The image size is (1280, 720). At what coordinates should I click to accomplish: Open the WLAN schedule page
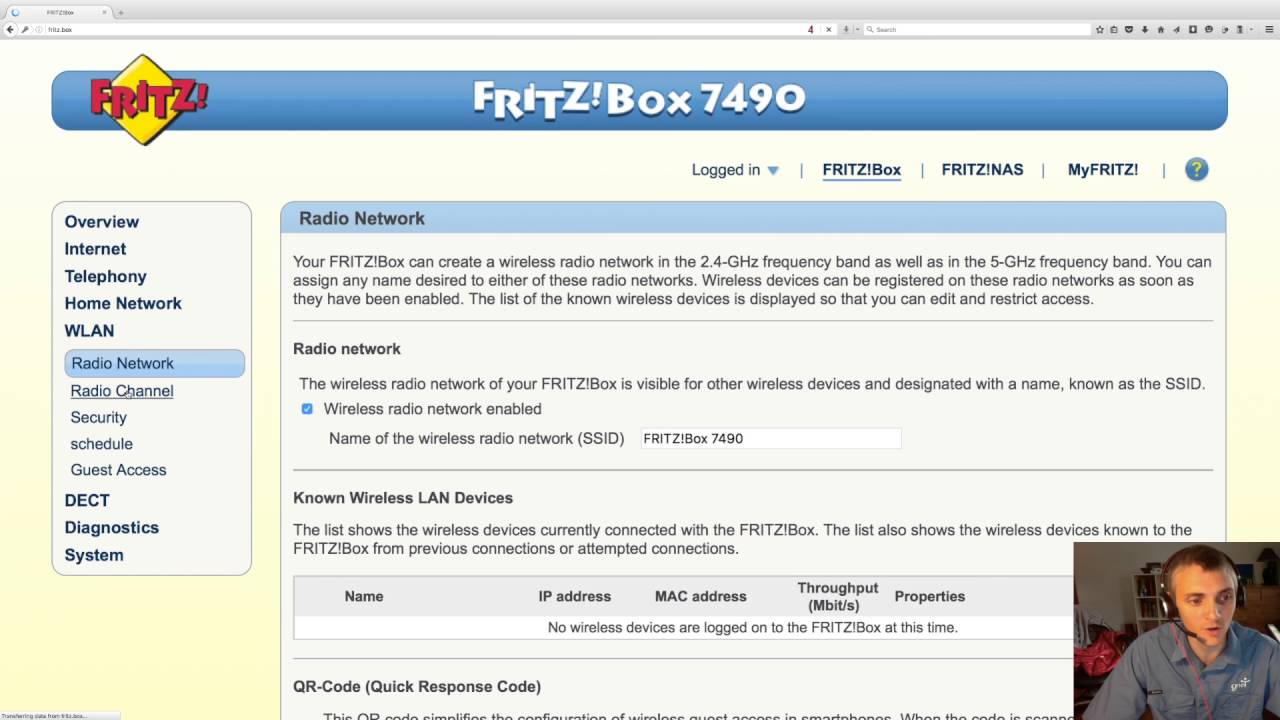(101, 444)
